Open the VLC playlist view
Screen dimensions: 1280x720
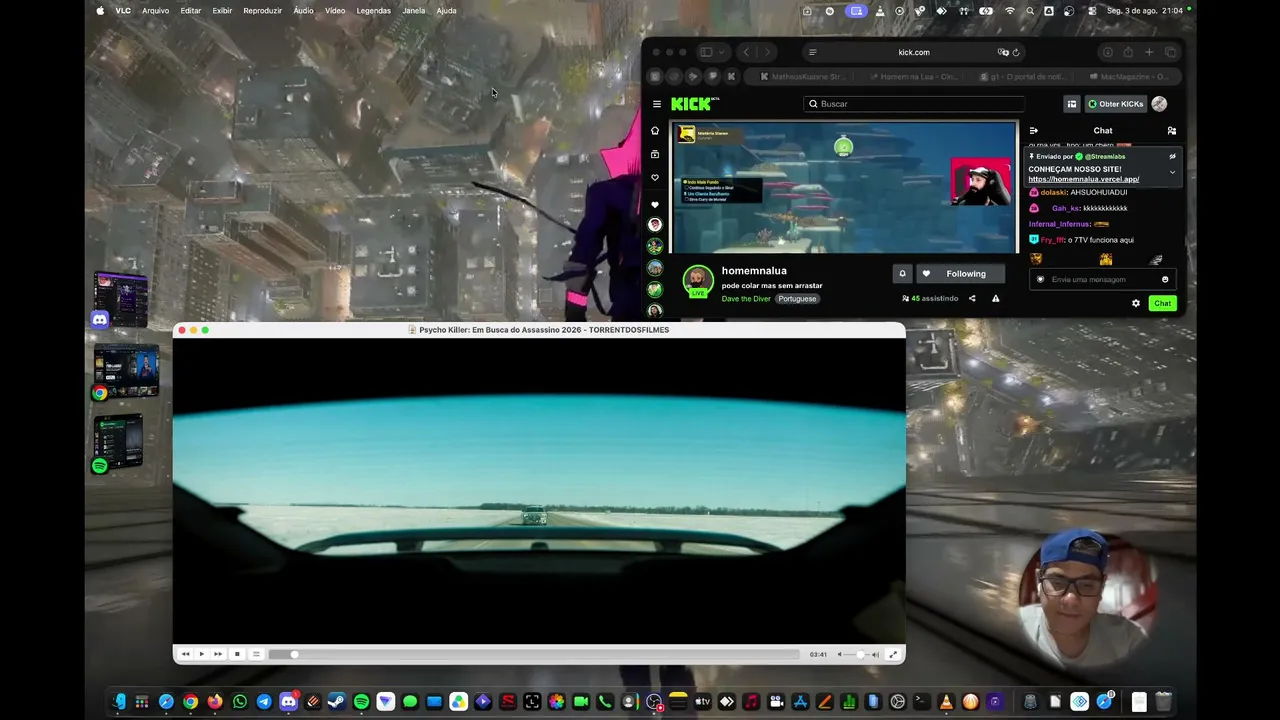(x=256, y=654)
